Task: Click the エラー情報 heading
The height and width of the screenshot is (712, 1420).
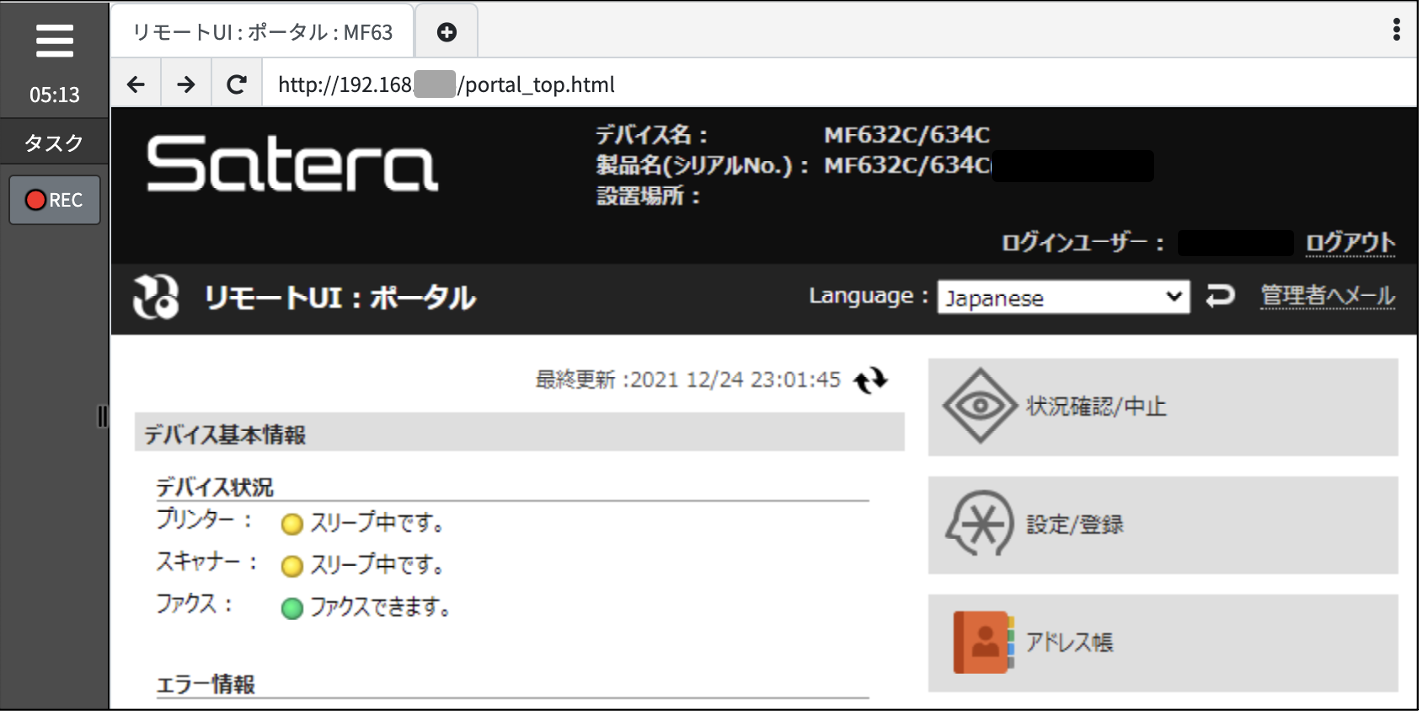Action: click(x=206, y=685)
